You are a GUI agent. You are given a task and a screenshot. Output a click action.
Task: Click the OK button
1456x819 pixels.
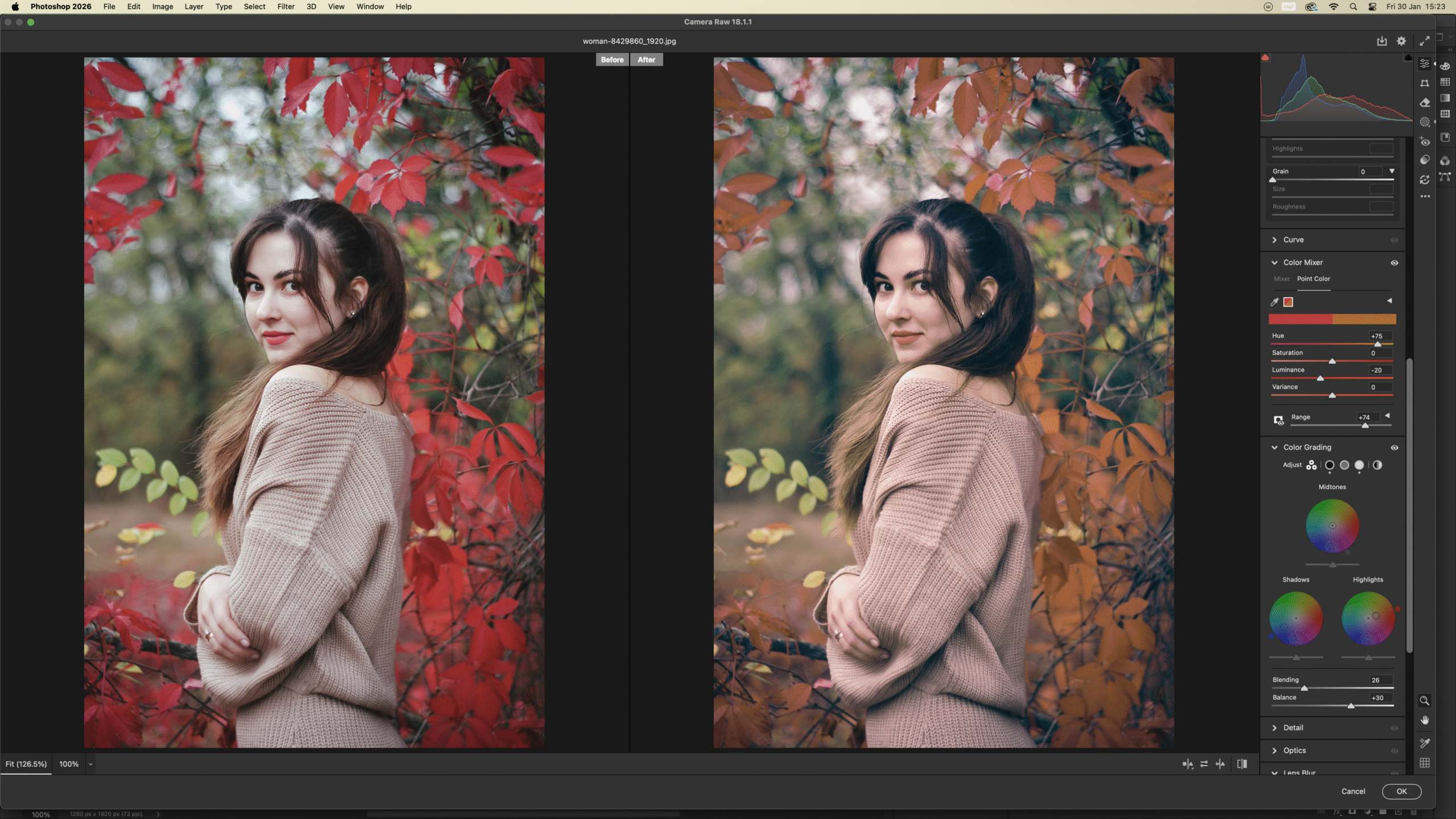pos(1401,791)
